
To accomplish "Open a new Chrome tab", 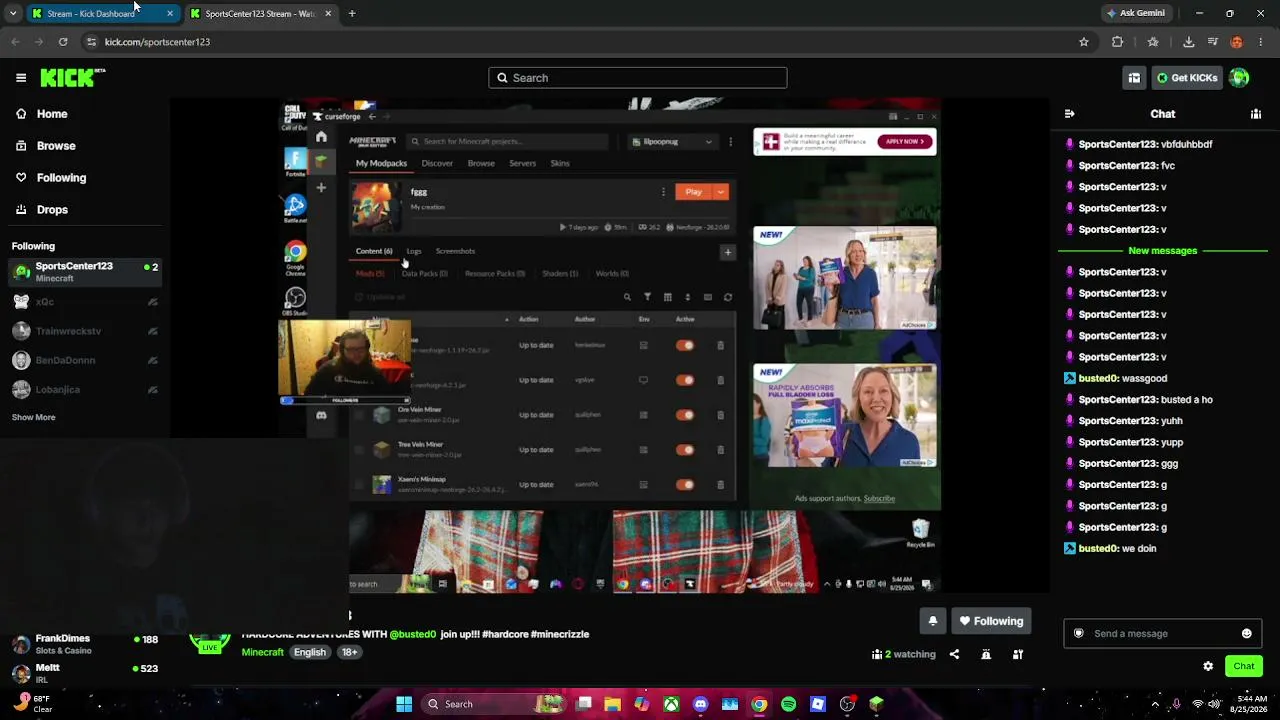I will (x=352, y=13).
